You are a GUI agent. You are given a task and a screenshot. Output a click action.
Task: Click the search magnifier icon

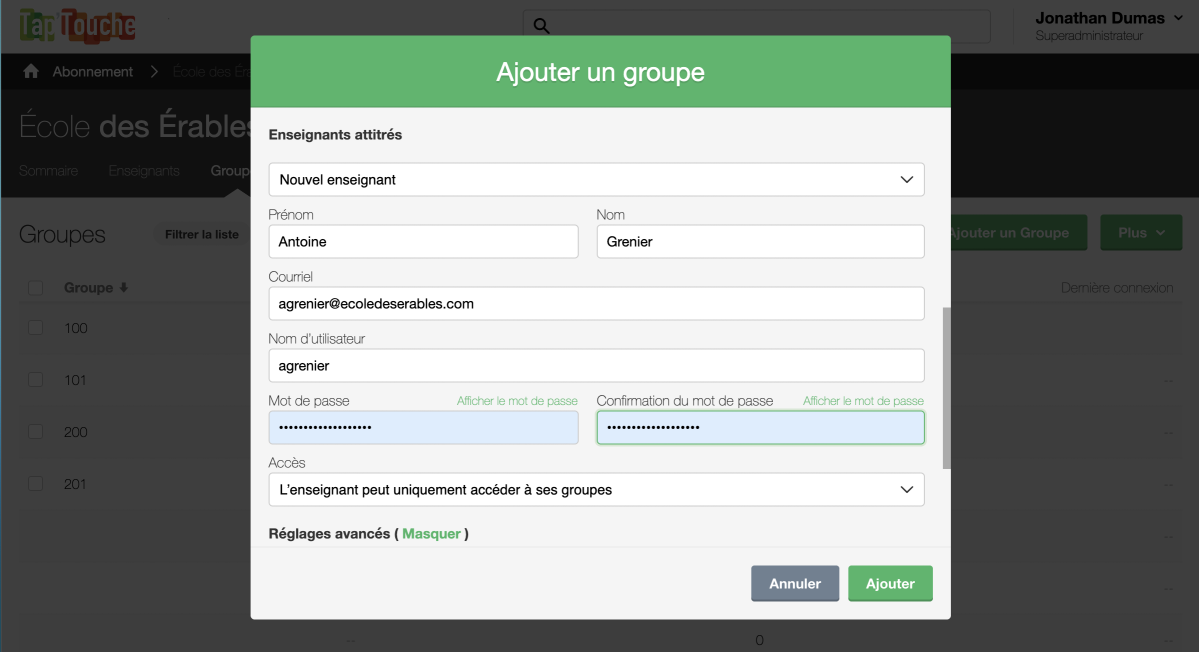click(x=541, y=26)
